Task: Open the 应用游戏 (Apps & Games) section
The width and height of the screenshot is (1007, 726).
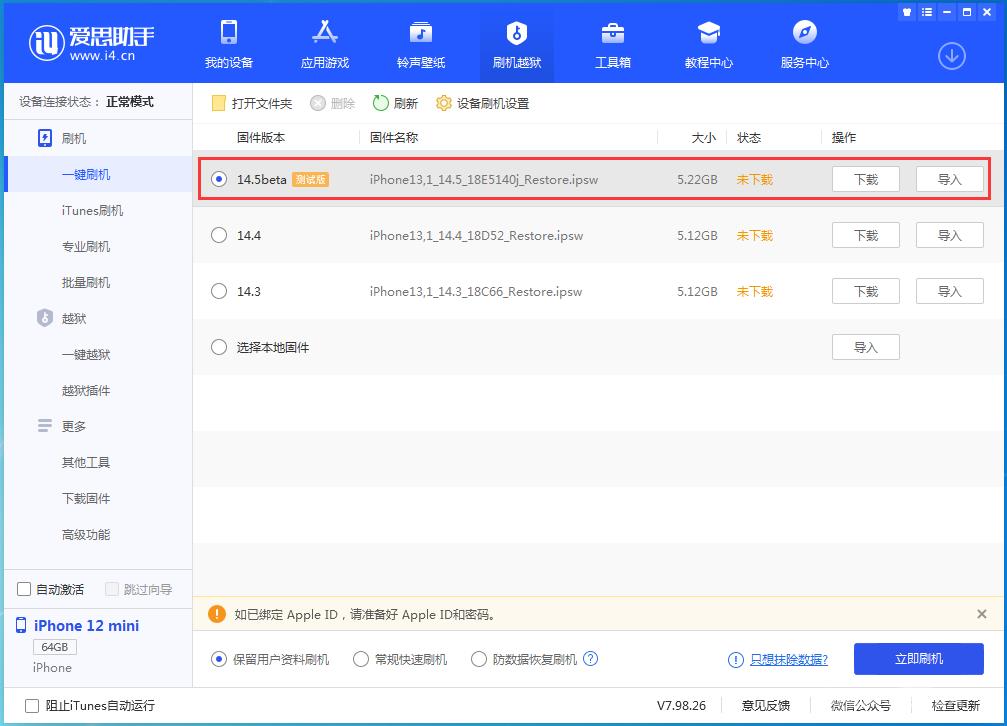Action: 324,43
